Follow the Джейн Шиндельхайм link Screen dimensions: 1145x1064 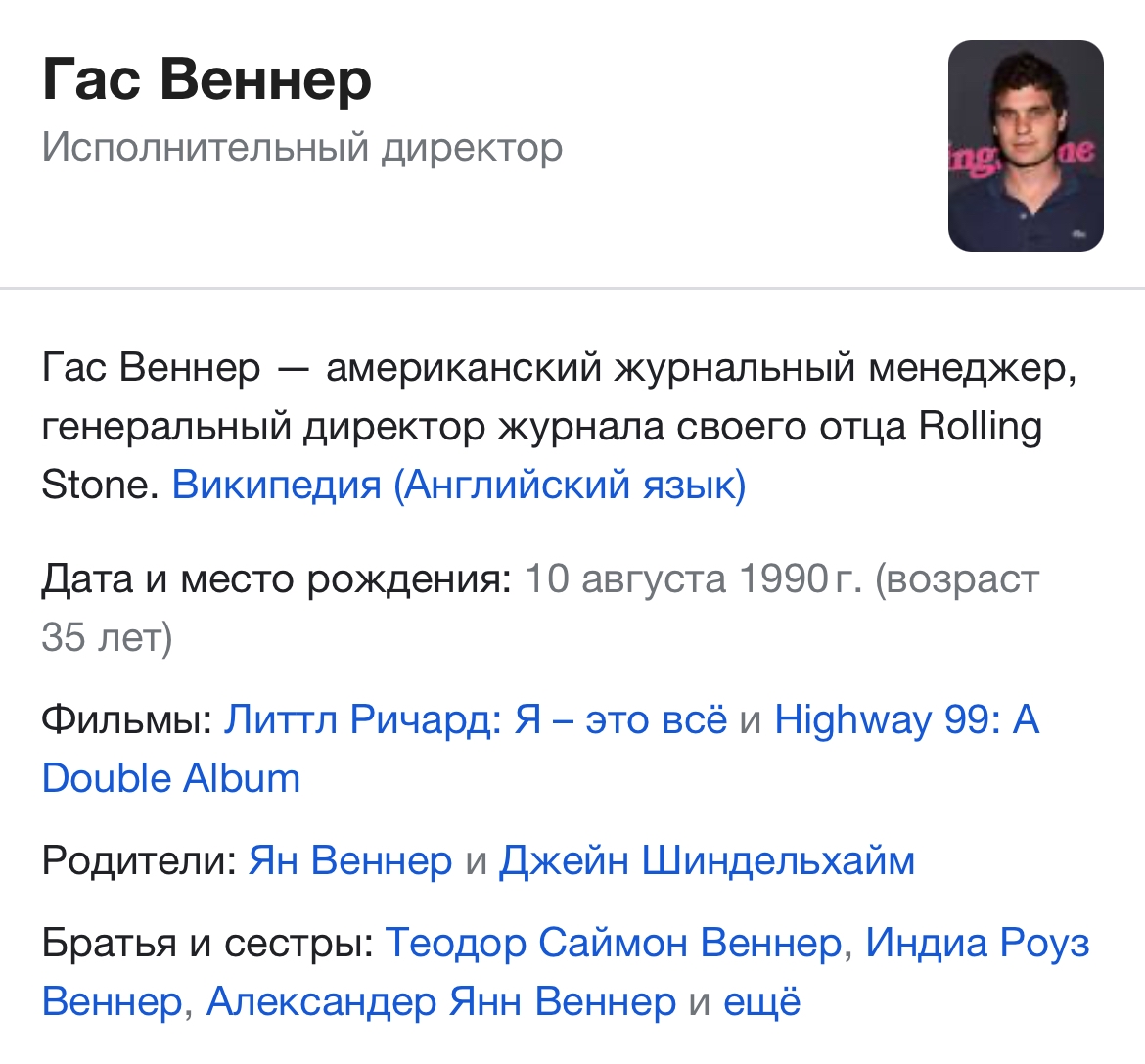click(707, 861)
